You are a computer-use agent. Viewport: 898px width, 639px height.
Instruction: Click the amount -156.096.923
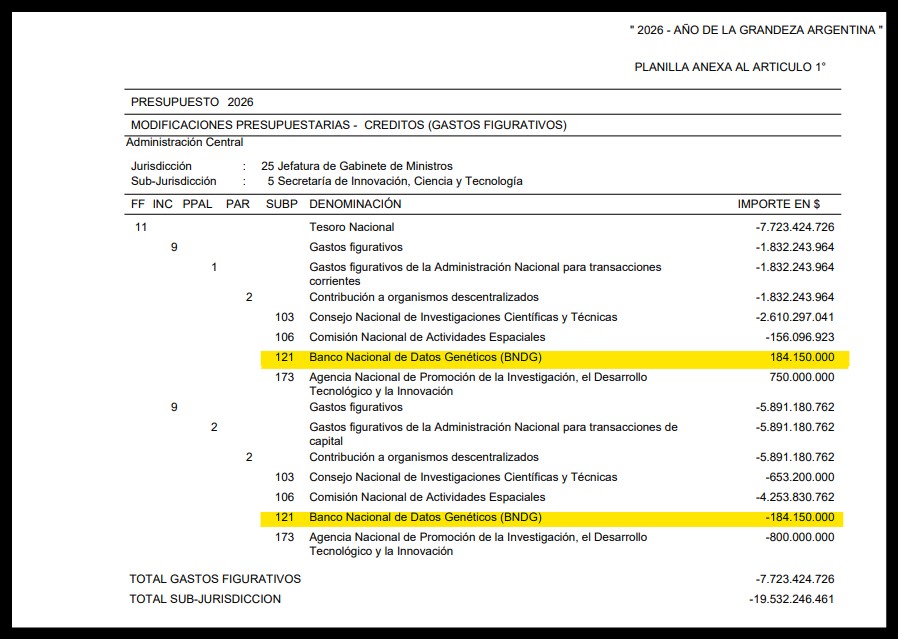click(x=799, y=337)
